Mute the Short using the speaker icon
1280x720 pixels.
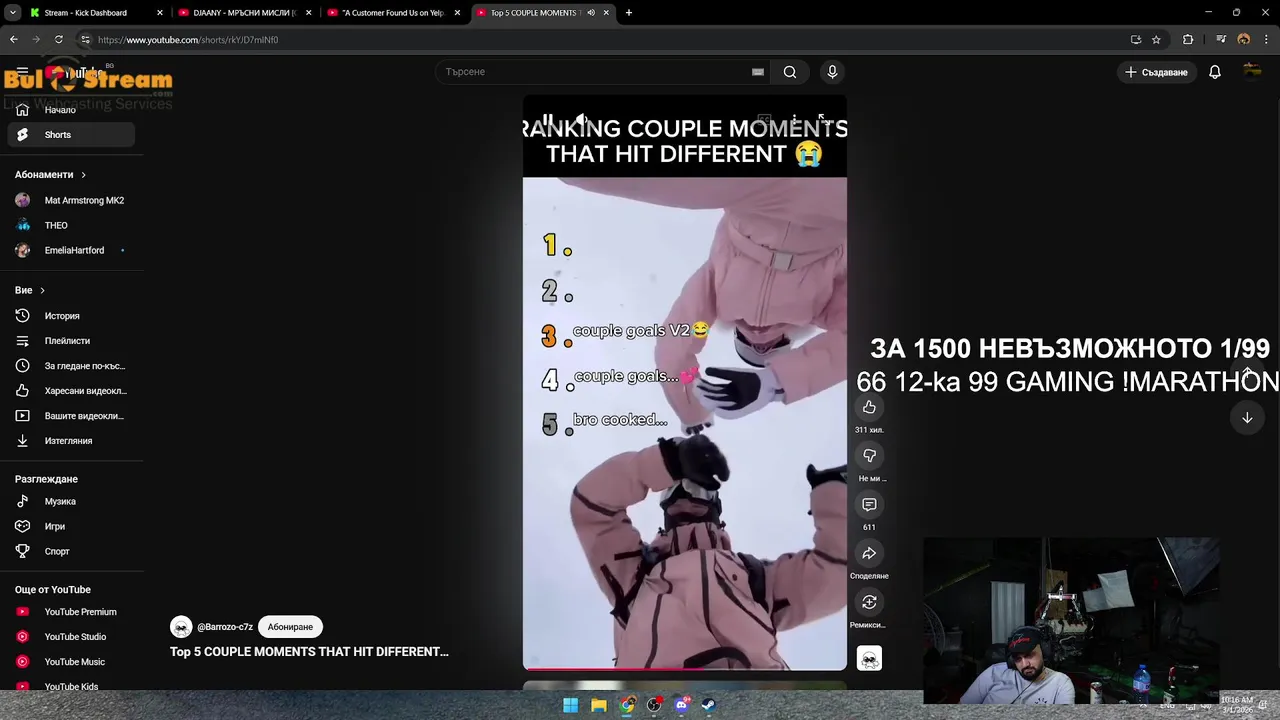[582, 121]
